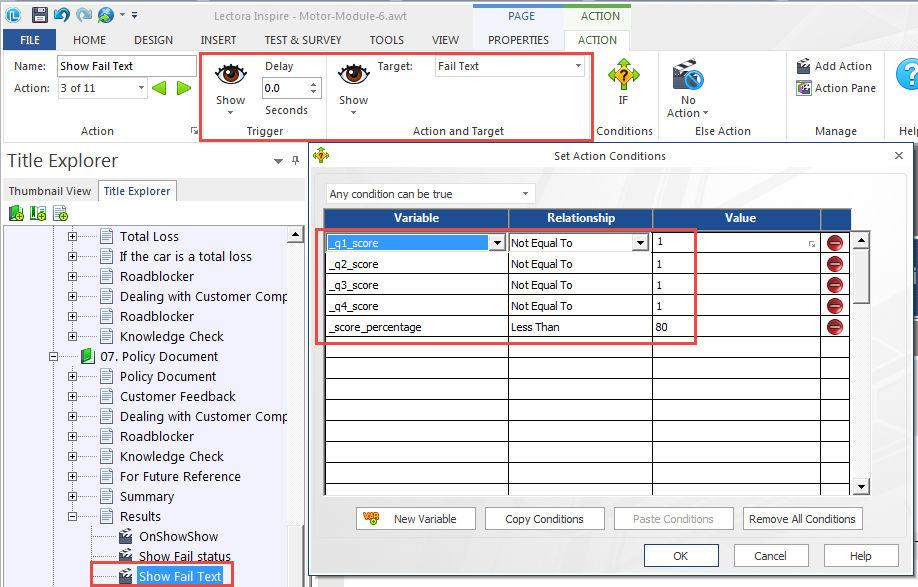The image size is (918, 587).
Task: Collapse the 07. Policy Document chapter
Action: 53,356
